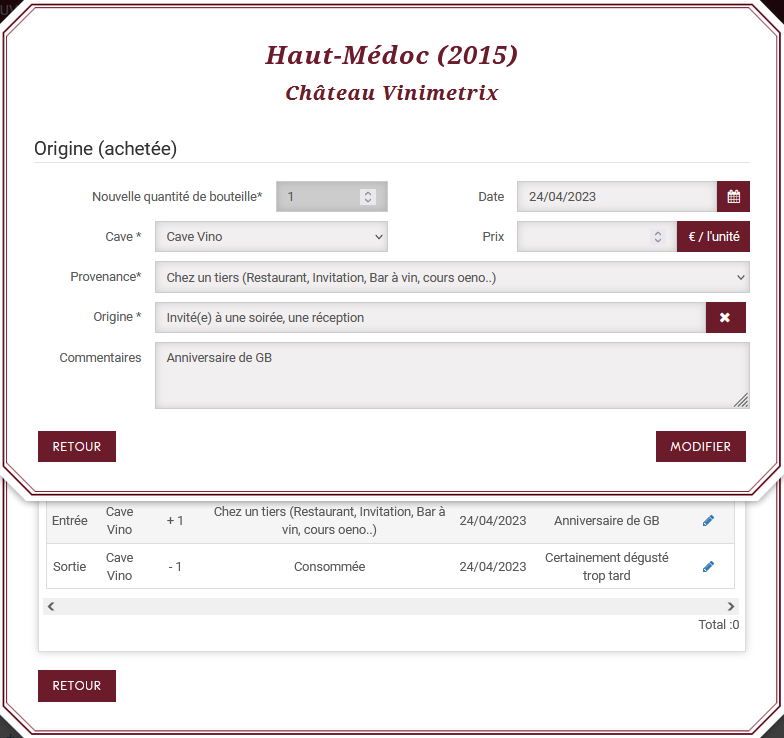Grab the Commentaires textarea resize handle

(x=741, y=401)
